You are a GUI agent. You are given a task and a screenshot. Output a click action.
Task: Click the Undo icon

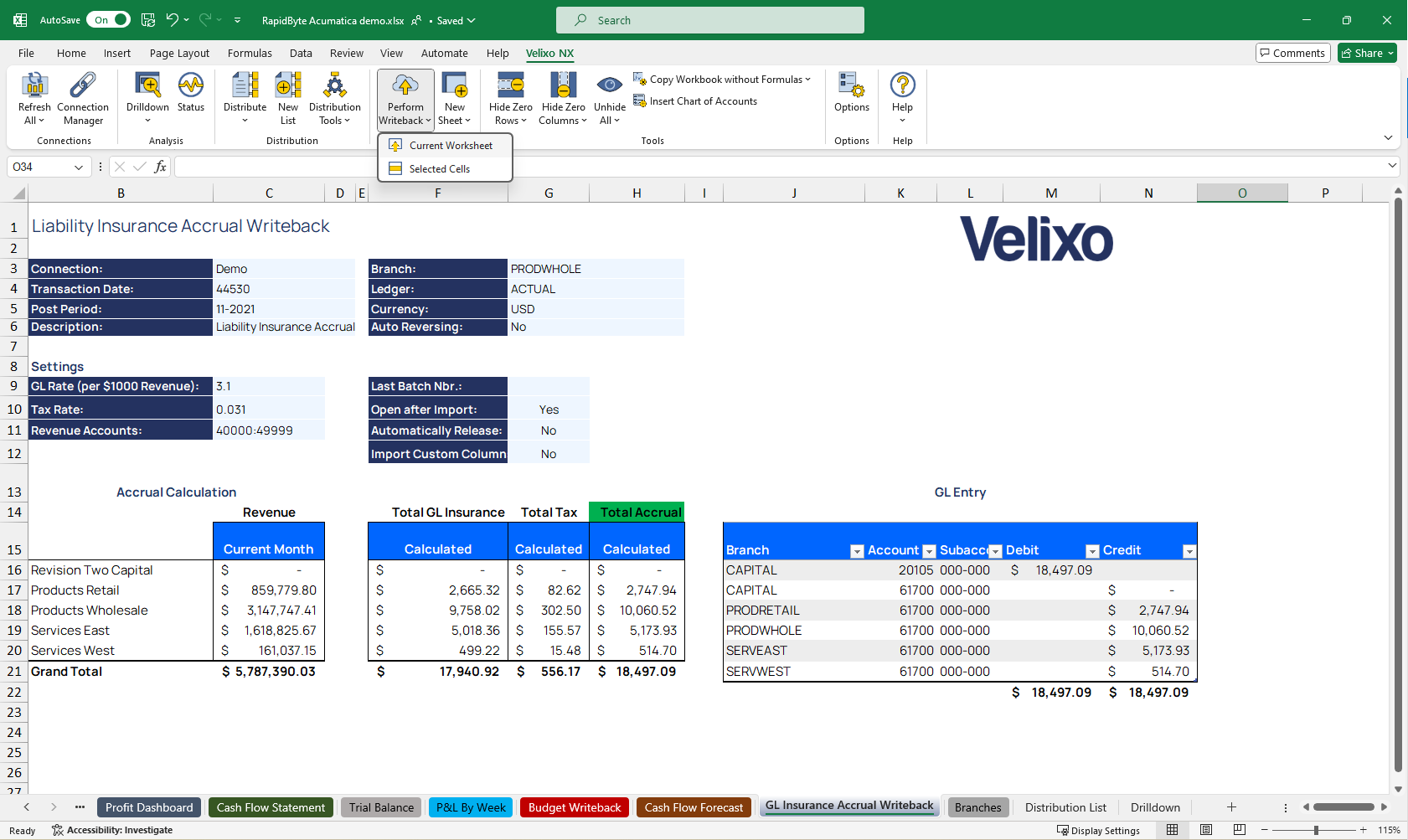tap(172, 20)
